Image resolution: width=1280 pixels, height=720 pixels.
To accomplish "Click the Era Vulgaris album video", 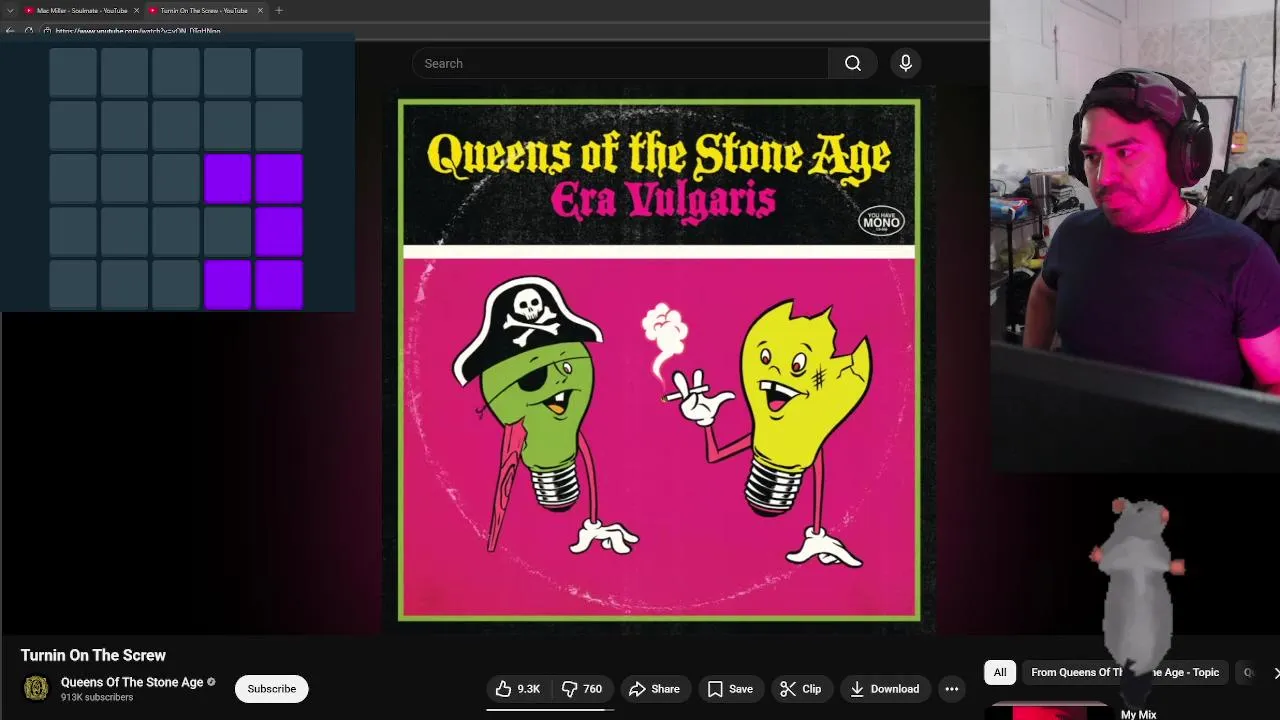I will pyautogui.click(x=659, y=360).
